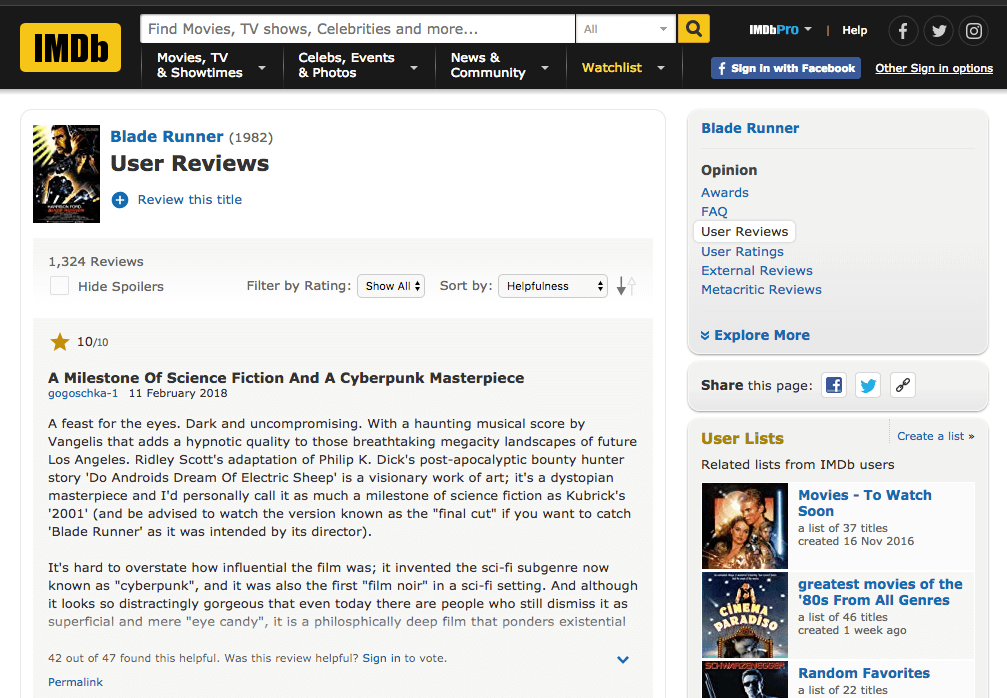Click the yellow search magnifier button
Image resolution: width=1007 pixels, height=698 pixels.
click(x=694, y=29)
